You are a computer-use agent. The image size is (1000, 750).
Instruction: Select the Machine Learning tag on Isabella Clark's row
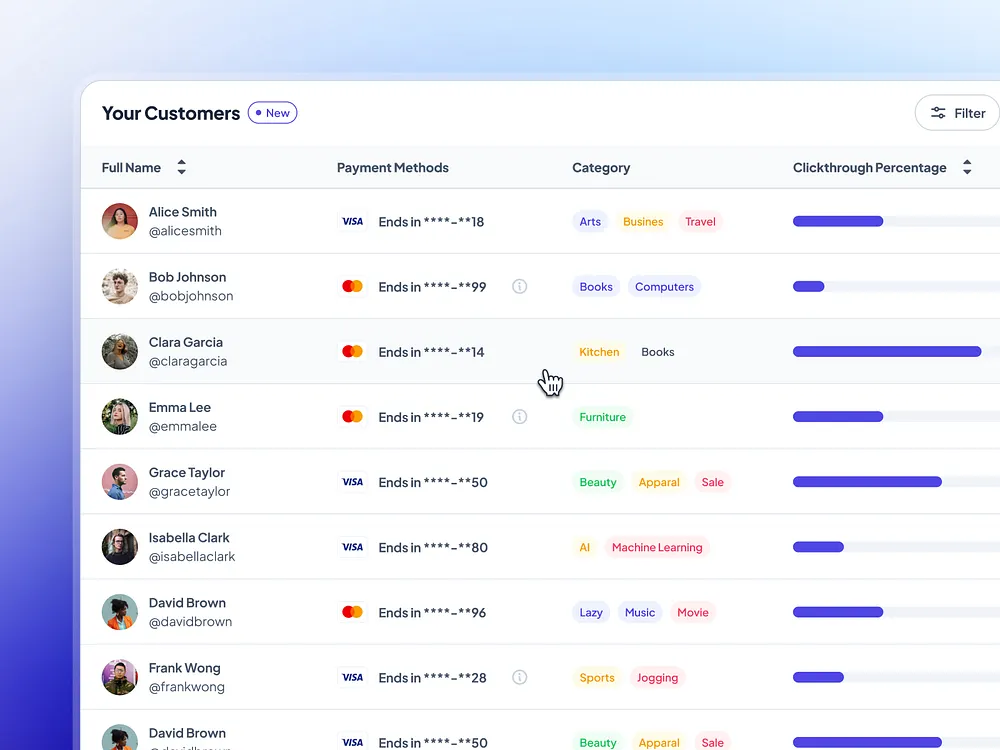coord(657,547)
